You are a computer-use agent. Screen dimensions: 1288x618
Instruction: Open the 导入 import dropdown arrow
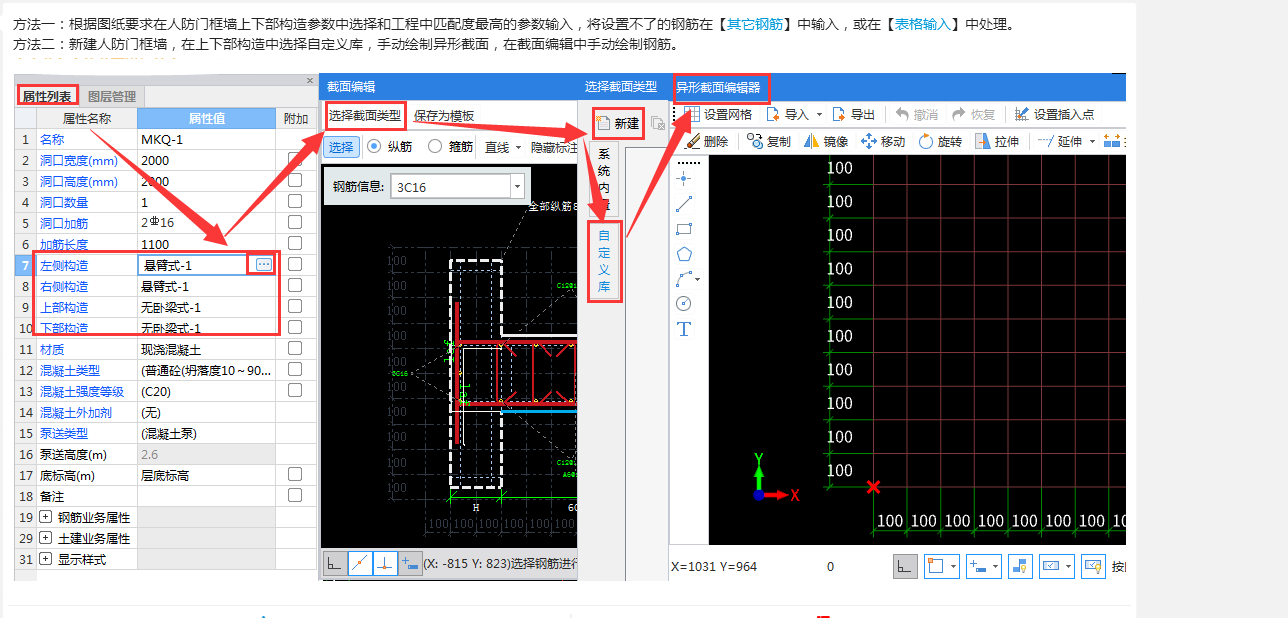point(819,115)
